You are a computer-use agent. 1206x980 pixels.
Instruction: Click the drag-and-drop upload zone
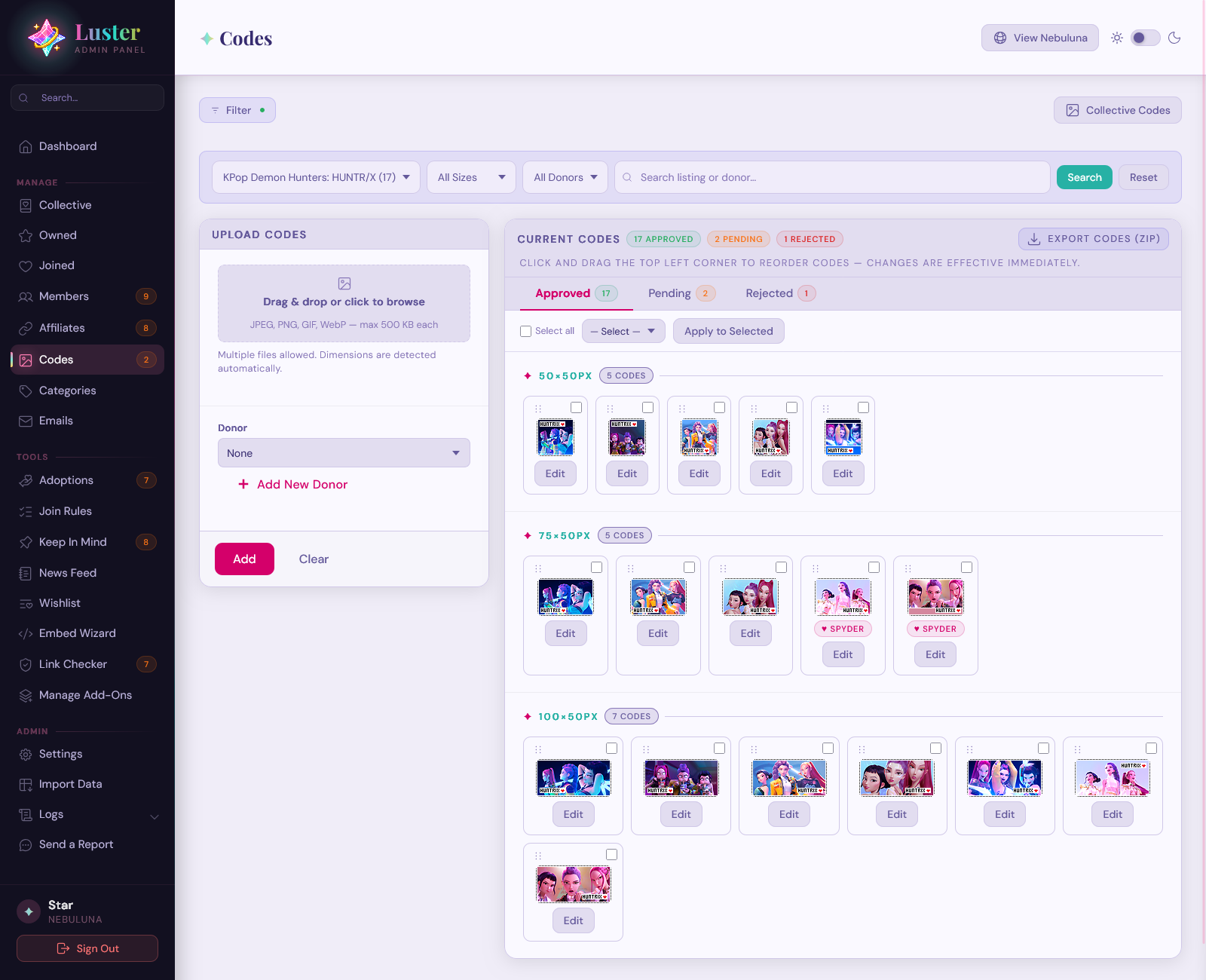[344, 303]
